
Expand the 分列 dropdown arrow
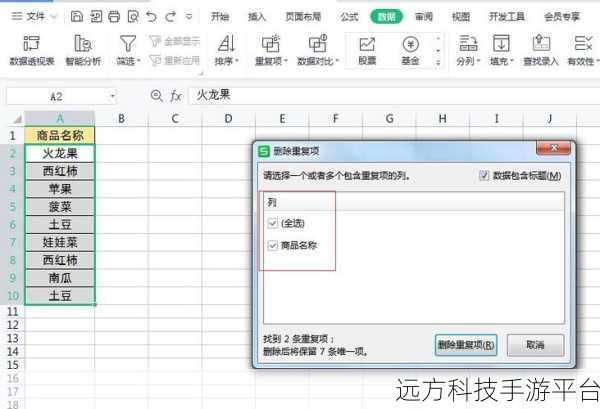click(478, 61)
